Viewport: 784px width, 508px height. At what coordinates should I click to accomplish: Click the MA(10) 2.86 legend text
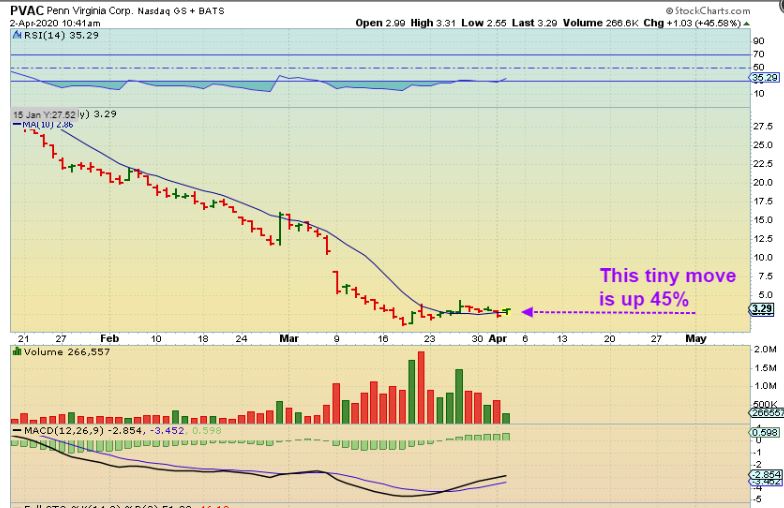coord(48,124)
